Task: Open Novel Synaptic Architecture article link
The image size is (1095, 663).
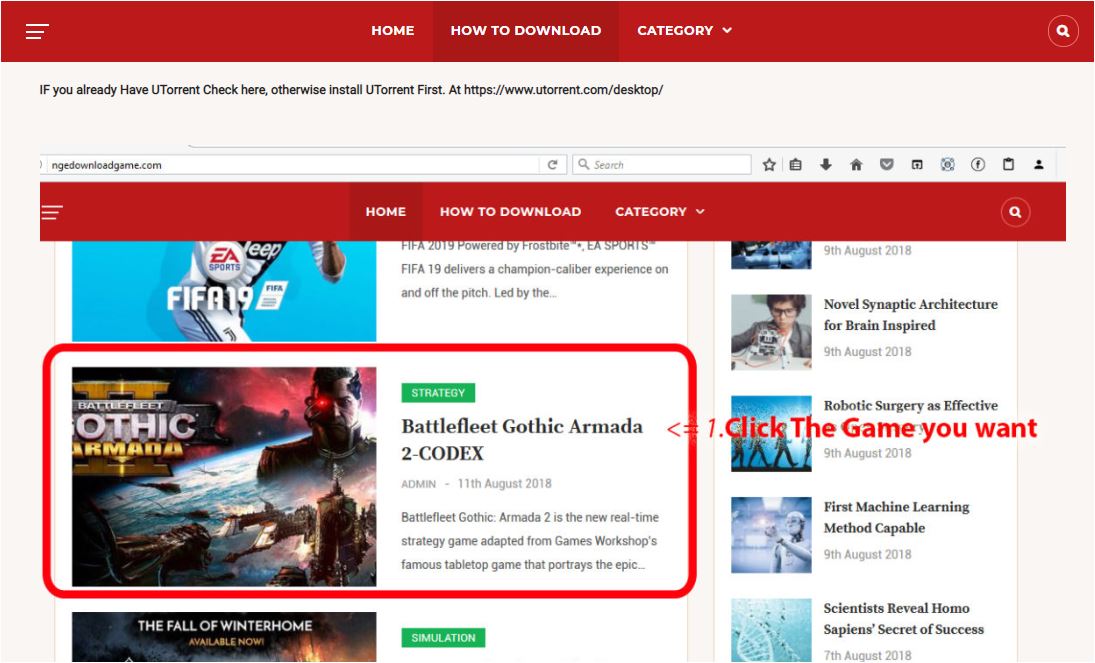Action: tap(910, 314)
